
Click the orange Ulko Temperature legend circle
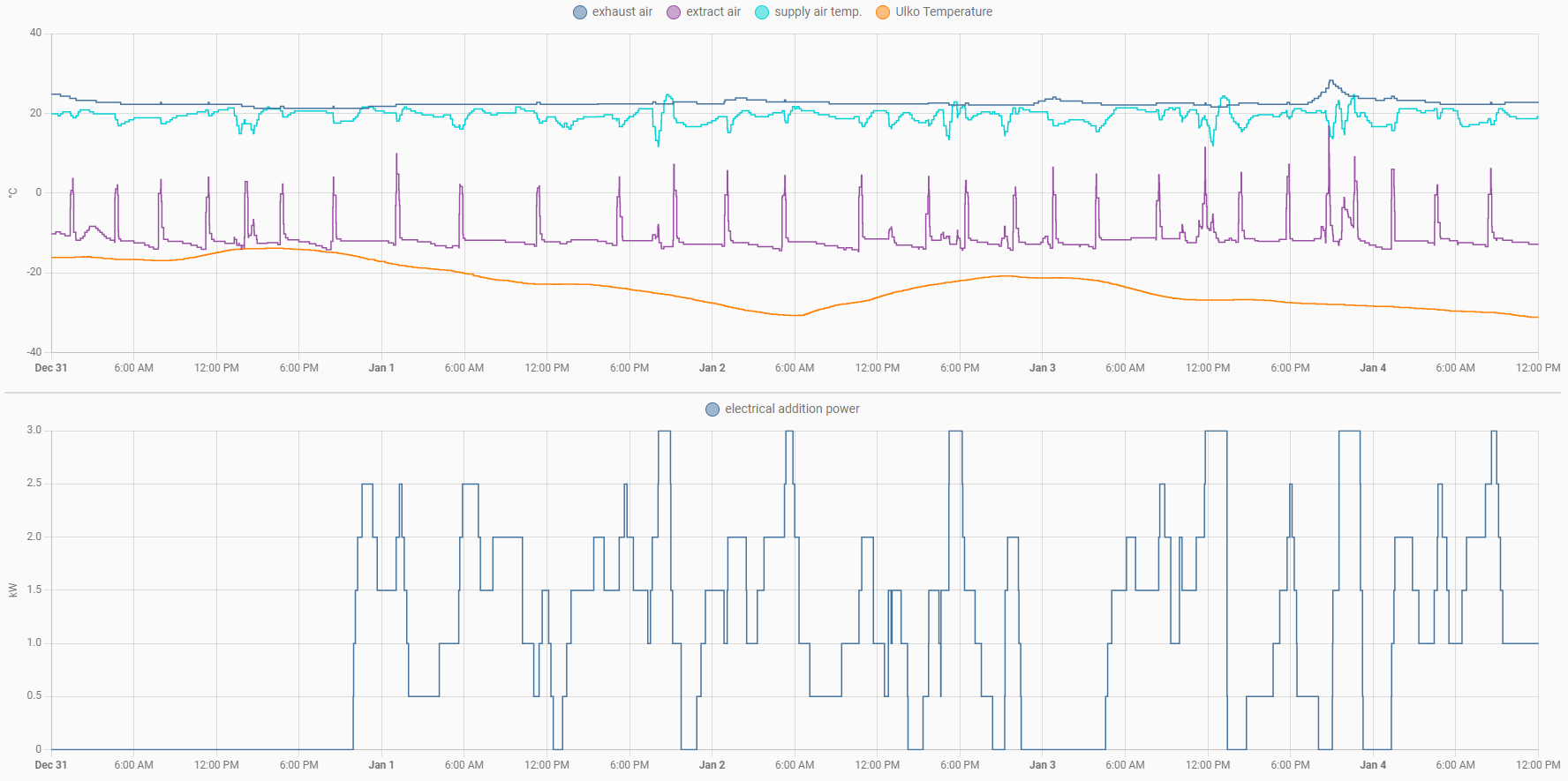pyautogui.click(x=883, y=12)
